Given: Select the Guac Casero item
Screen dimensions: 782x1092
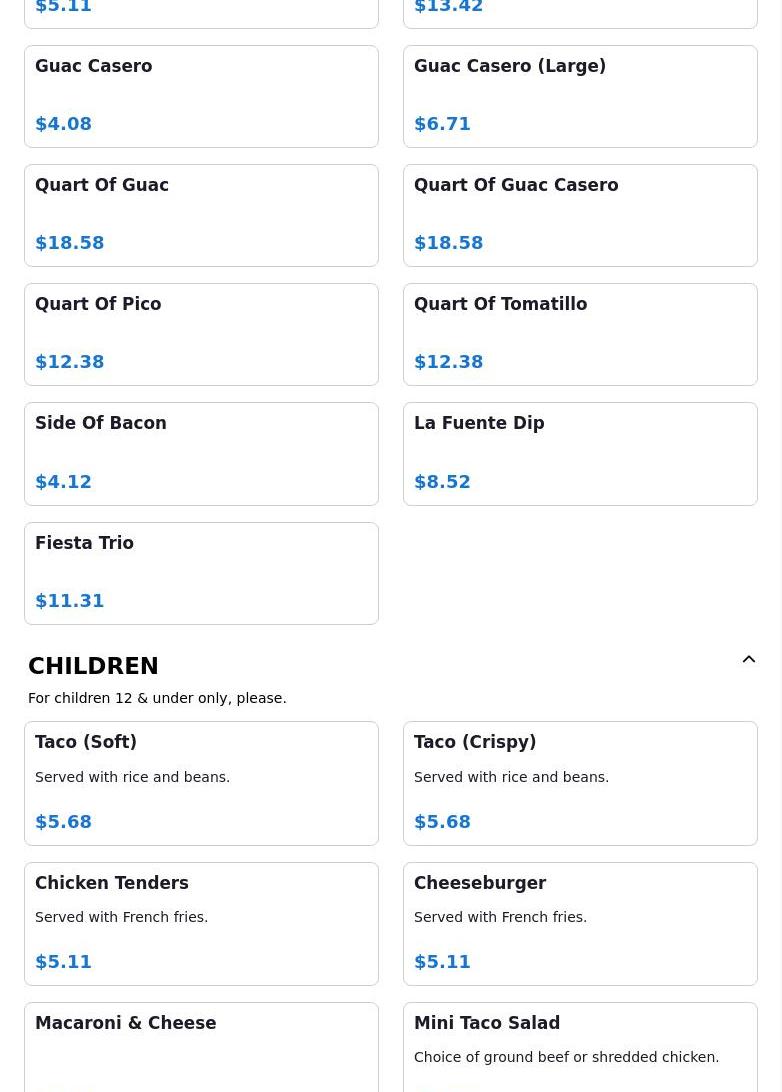Looking at the screenshot, I should pyautogui.click(x=201, y=96).
